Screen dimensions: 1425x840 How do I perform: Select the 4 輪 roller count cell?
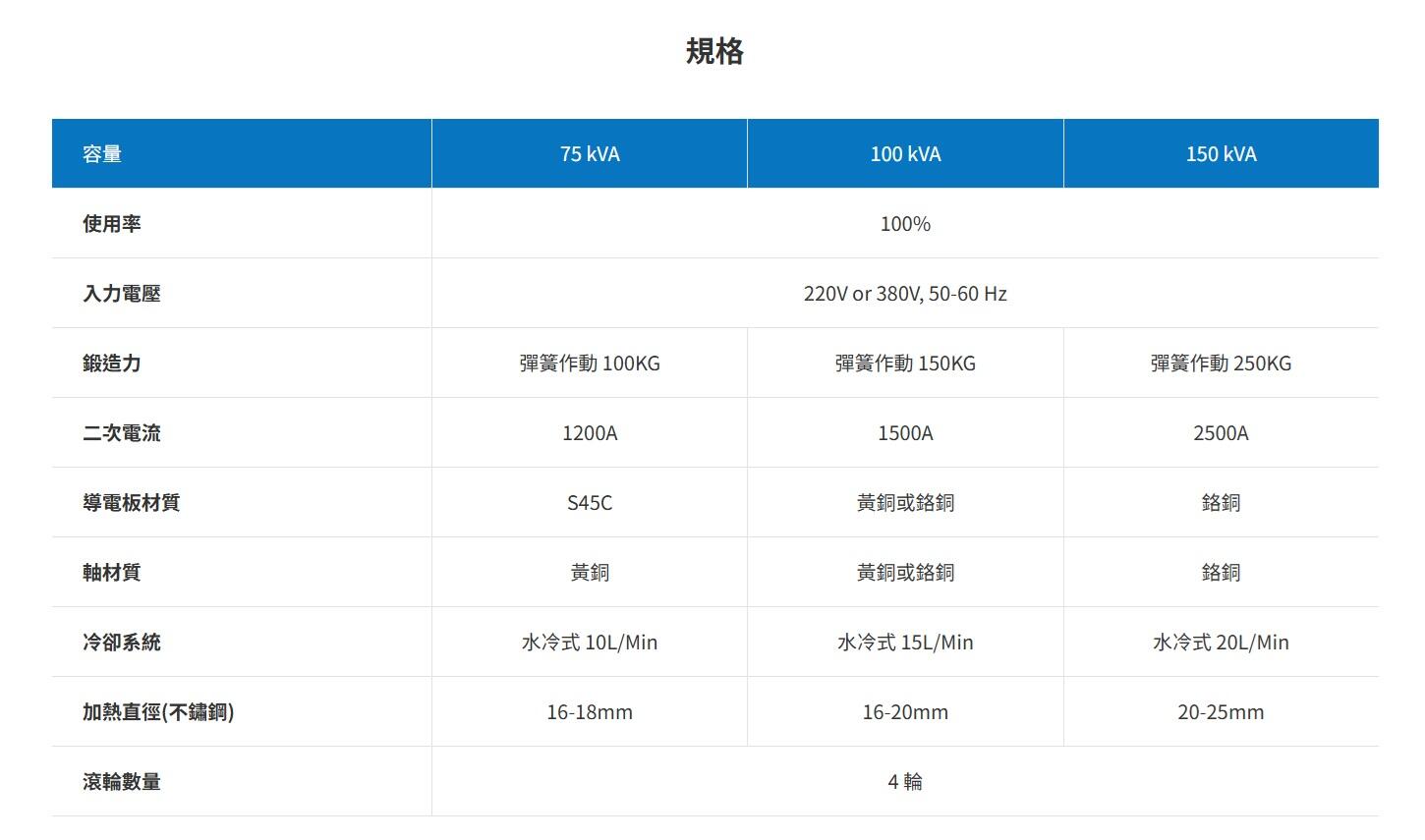pyautogui.click(x=905, y=782)
